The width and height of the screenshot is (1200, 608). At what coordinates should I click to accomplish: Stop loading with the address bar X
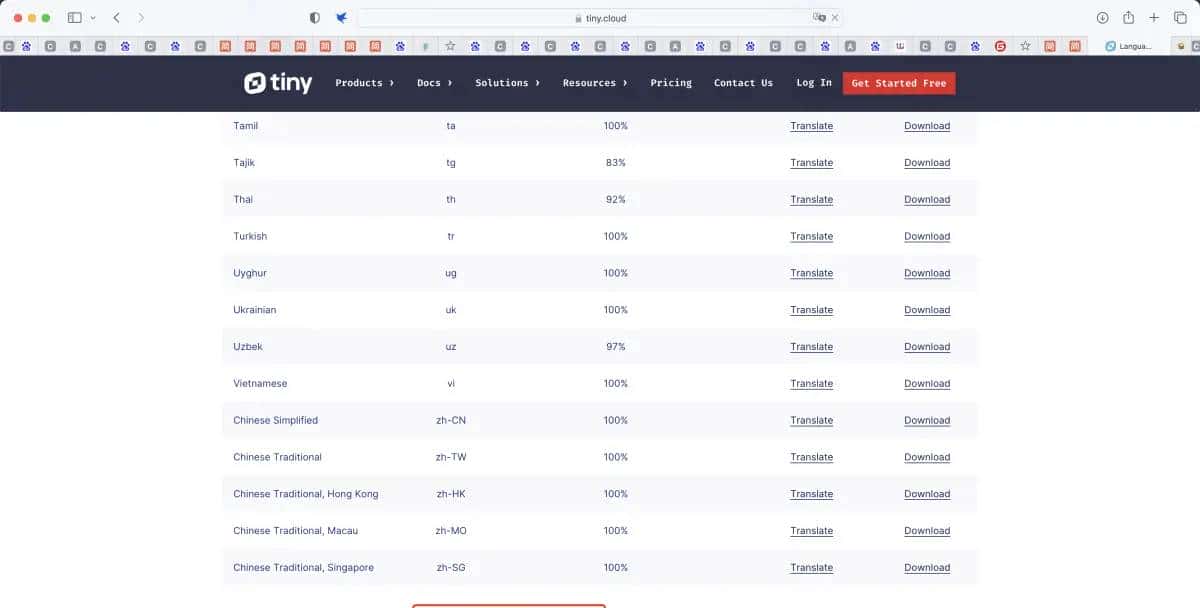835,18
